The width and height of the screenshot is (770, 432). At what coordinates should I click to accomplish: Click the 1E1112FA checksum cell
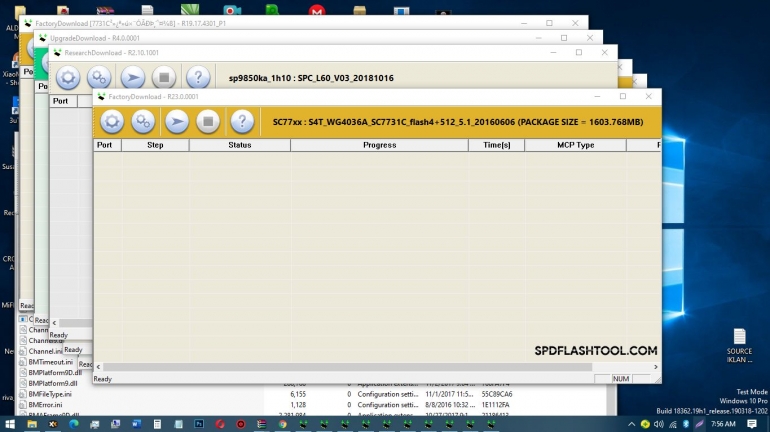point(495,405)
